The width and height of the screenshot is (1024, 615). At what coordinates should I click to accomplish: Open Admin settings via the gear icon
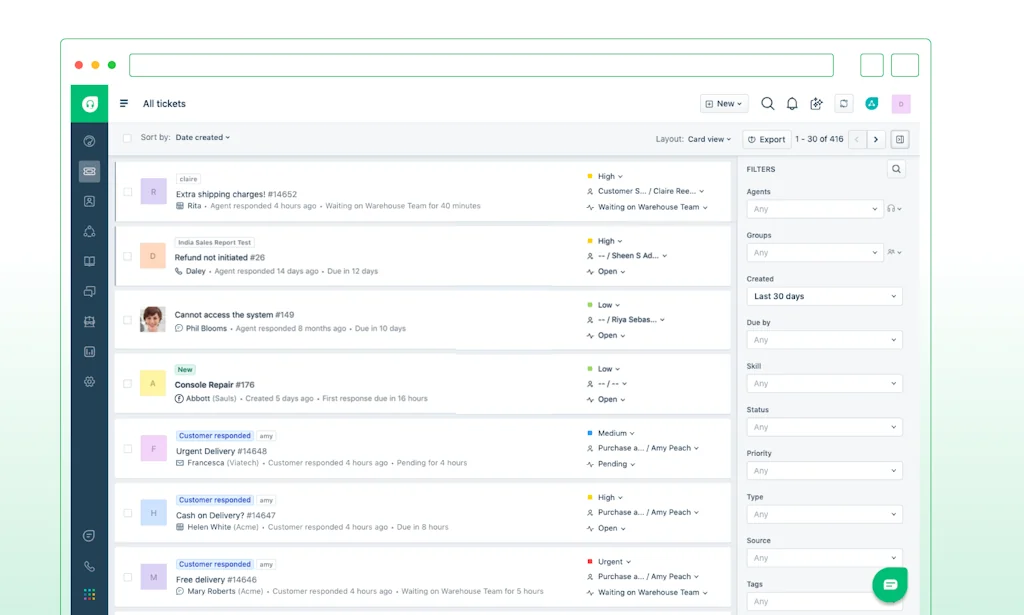tap(89, 381)
